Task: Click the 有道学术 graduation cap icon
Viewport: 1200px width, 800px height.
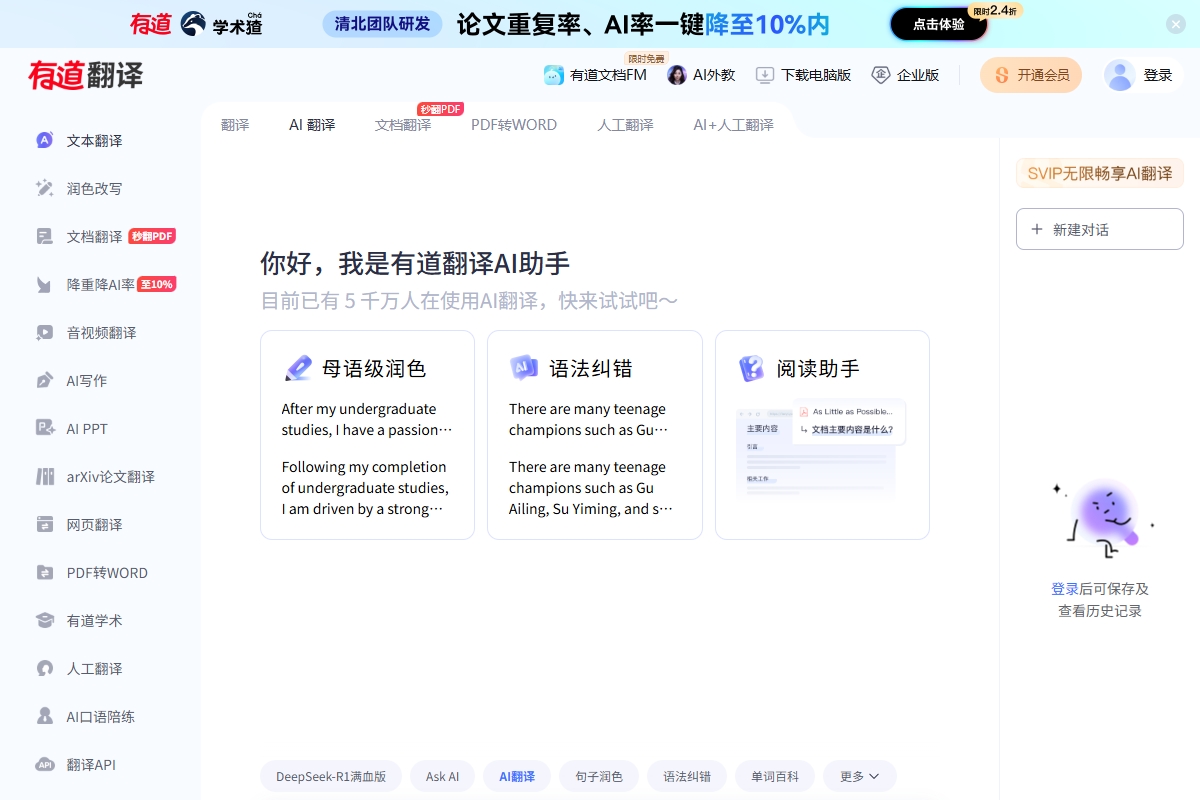Action: [44, 621]
